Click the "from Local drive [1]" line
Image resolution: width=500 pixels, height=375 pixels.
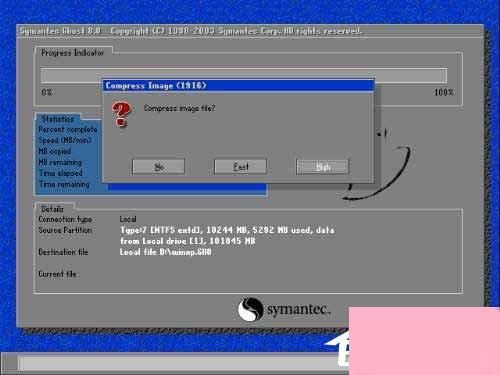point(188,241)
